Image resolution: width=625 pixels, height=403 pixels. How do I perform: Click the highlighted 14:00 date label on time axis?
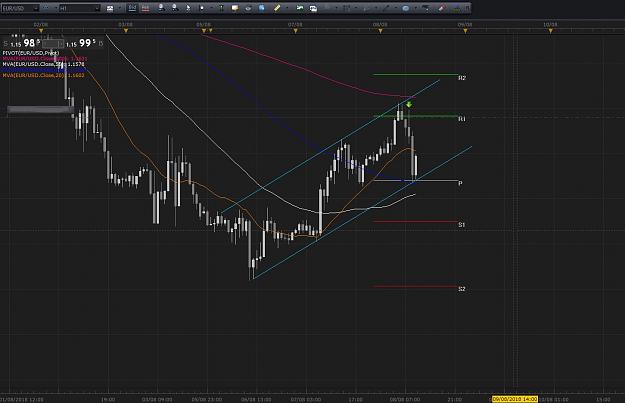click(x=515, y=399)
